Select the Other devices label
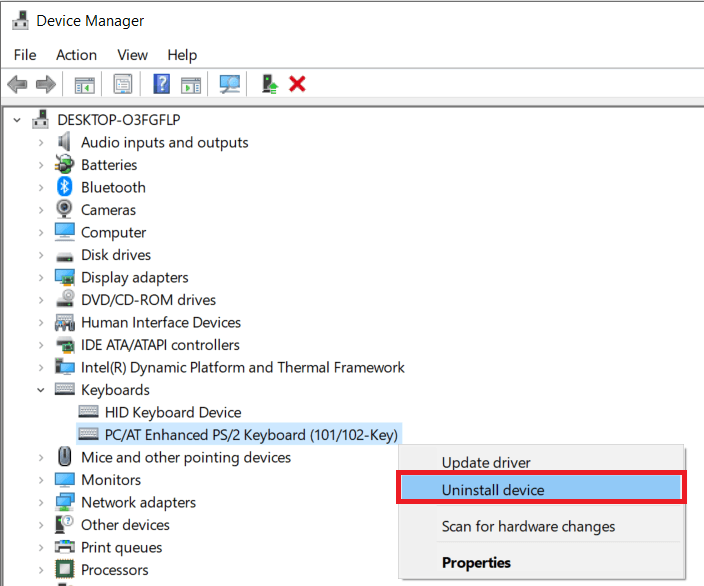704x586 pixels. tap(125, 524)
